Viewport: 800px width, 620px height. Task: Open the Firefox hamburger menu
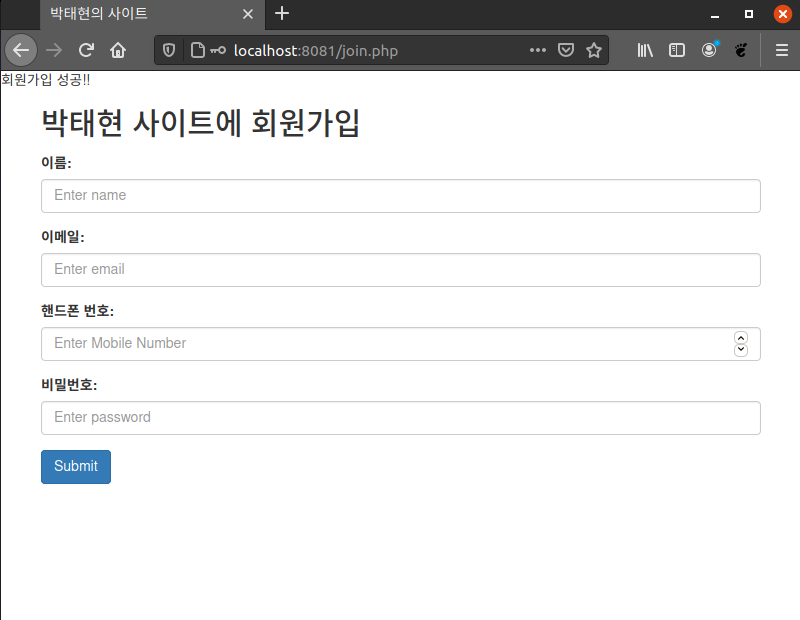tap(782, 50)
